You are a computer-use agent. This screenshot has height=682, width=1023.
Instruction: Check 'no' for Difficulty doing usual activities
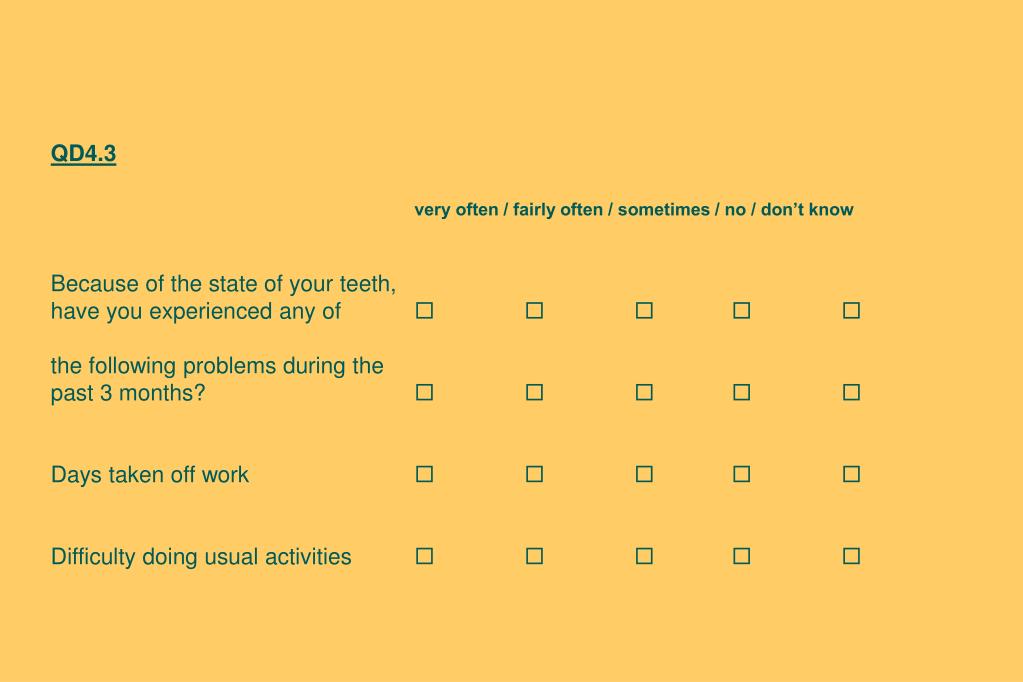coord(741,556)
